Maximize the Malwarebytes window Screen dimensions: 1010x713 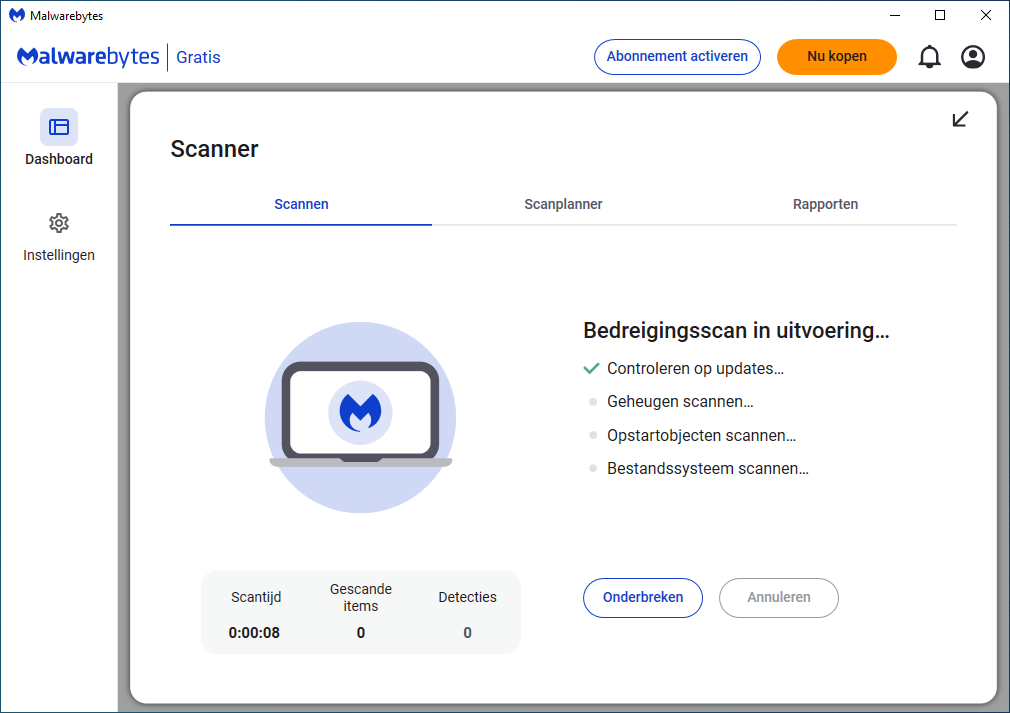click(x=940, y=15)
